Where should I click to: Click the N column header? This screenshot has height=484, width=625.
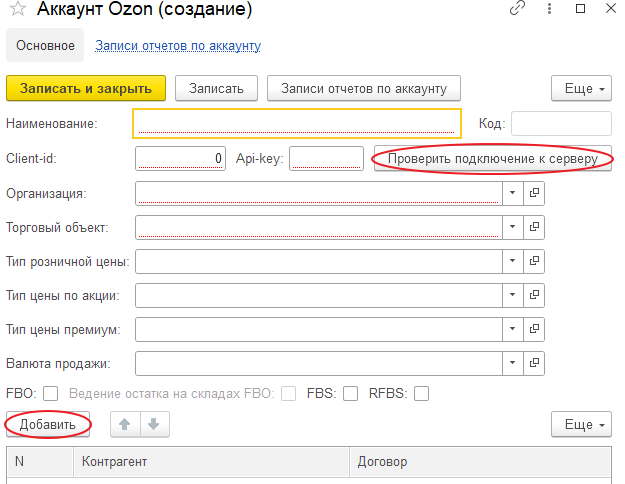point(40,462)
